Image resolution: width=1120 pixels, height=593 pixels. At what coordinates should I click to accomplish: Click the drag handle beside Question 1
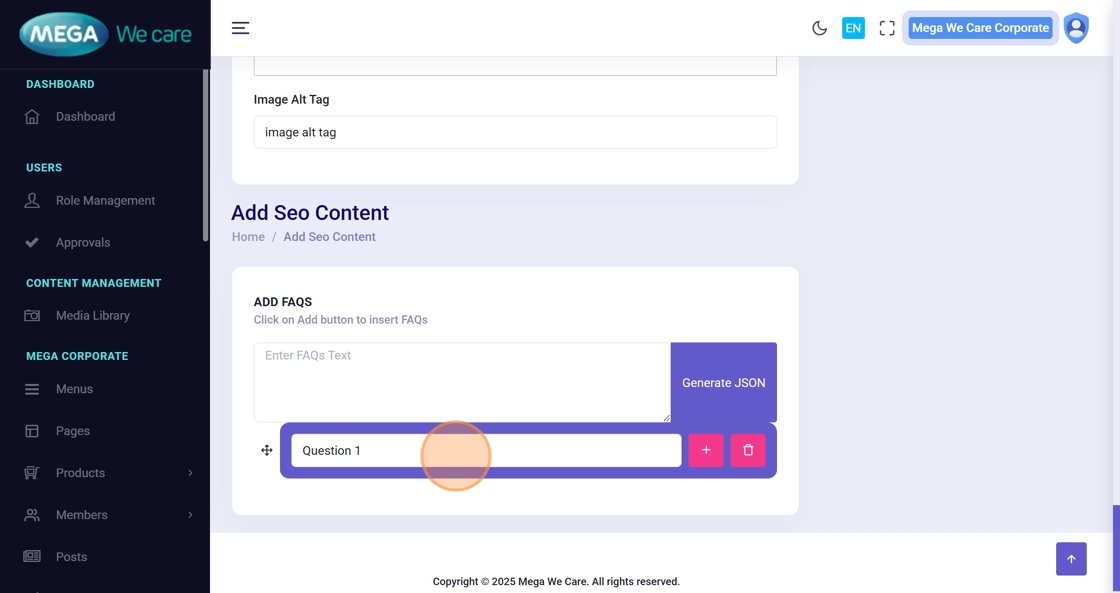[267, 450]
